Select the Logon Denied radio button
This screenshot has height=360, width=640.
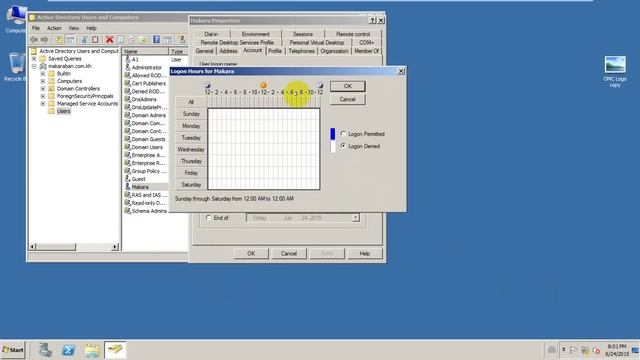pos(343,146)
